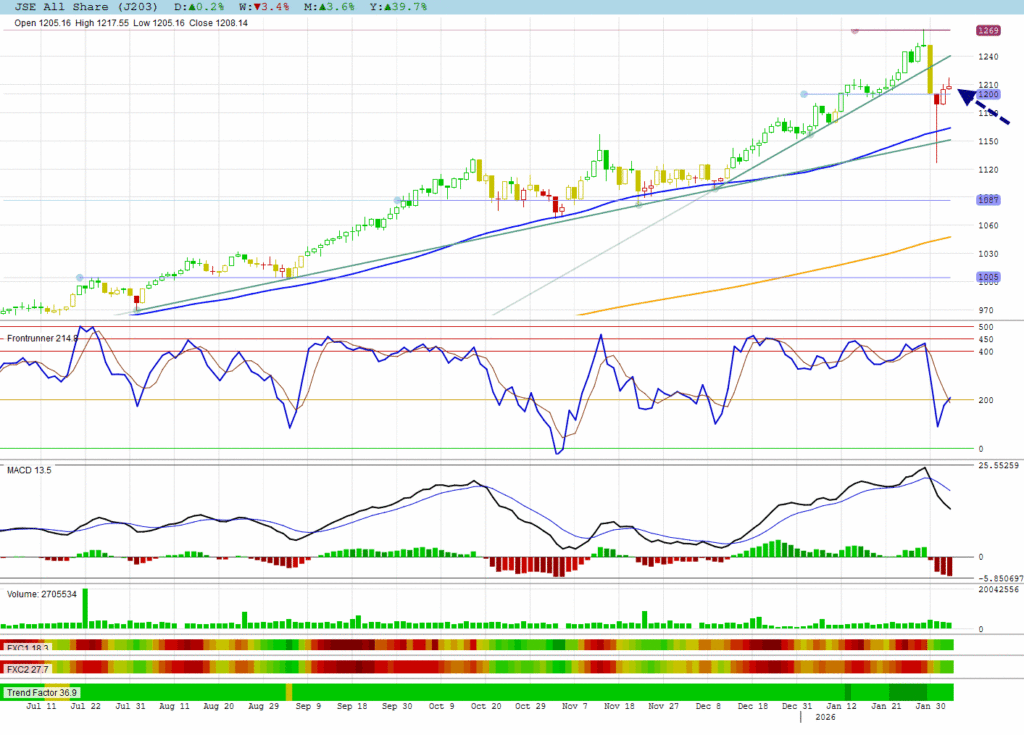The height and width of the screenshot is (735, 1024).
Task: Select the blue dot on the 1087 support line
Action: coord(399,200)
